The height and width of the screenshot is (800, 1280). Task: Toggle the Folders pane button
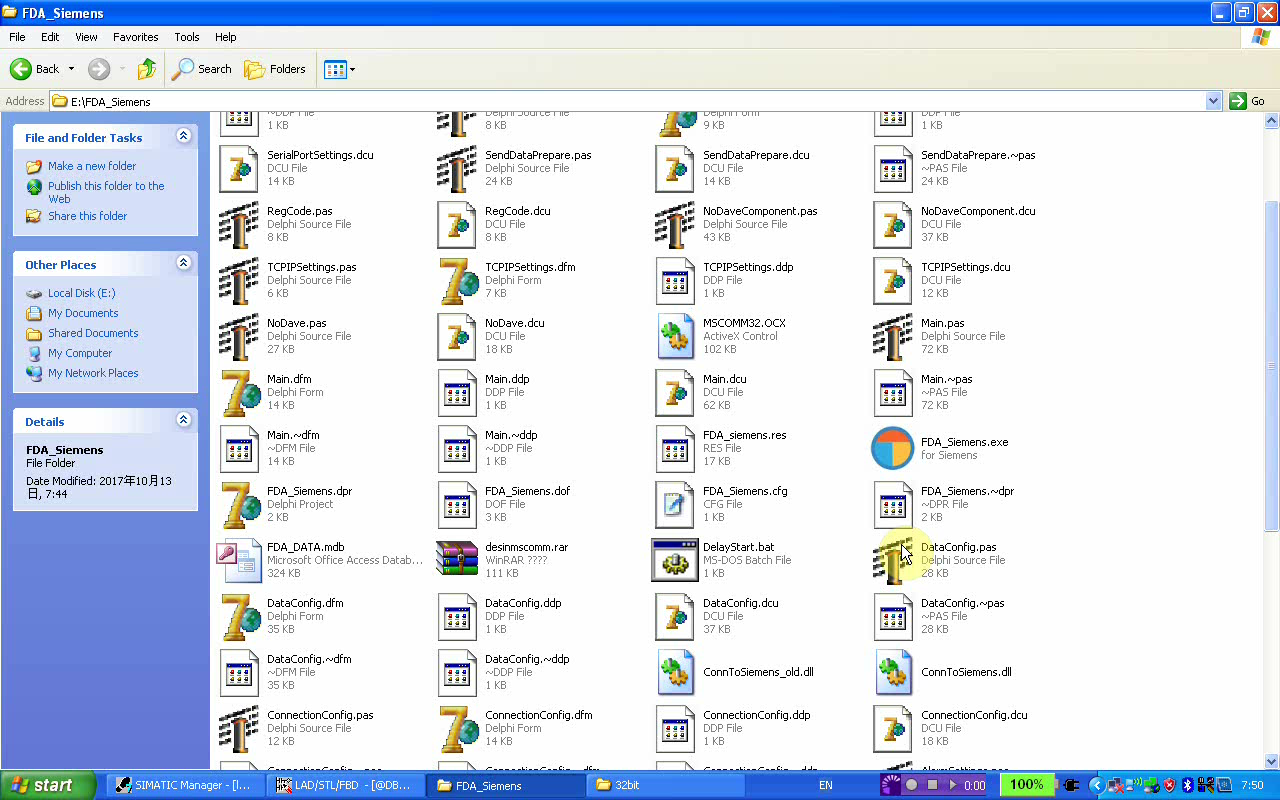click(x=275, y=69)
